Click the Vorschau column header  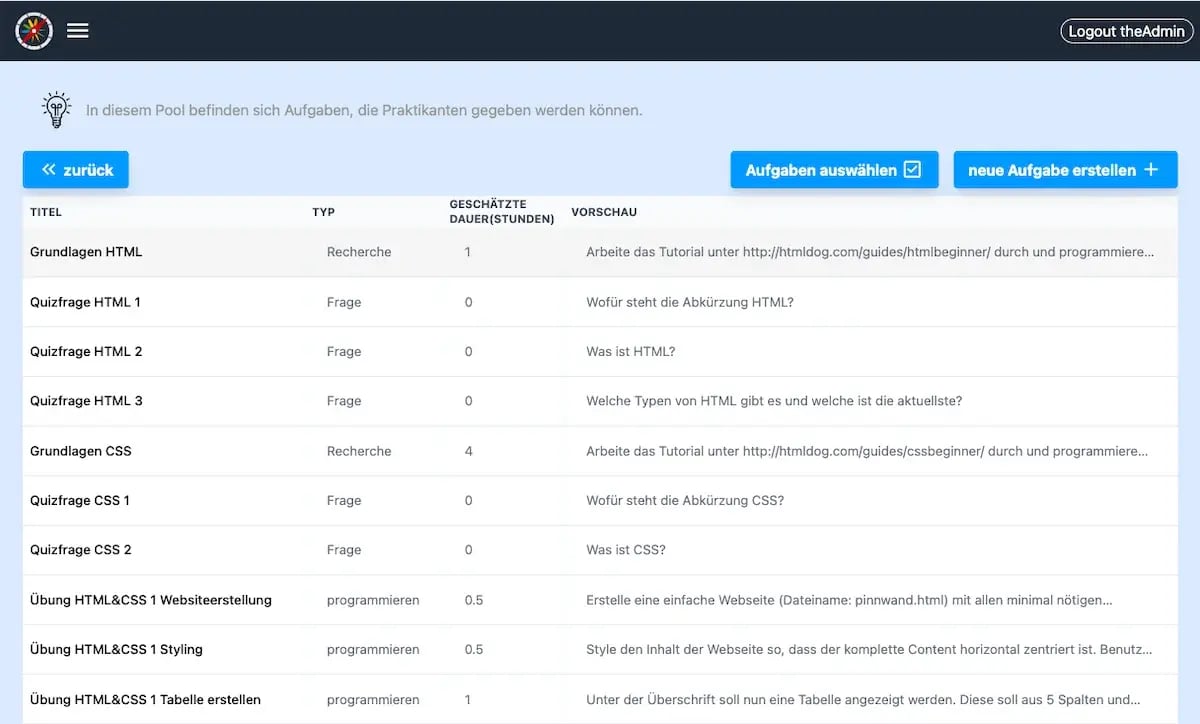604,212
